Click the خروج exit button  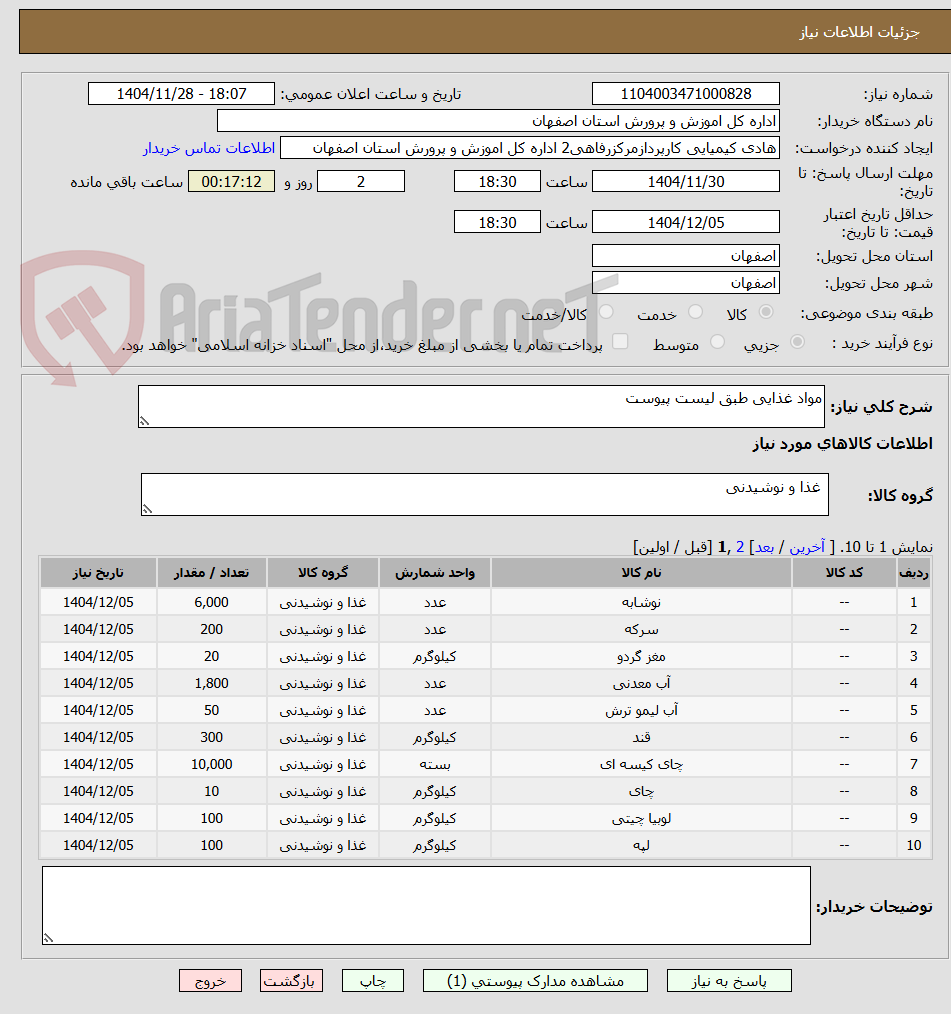coord(211,981)
